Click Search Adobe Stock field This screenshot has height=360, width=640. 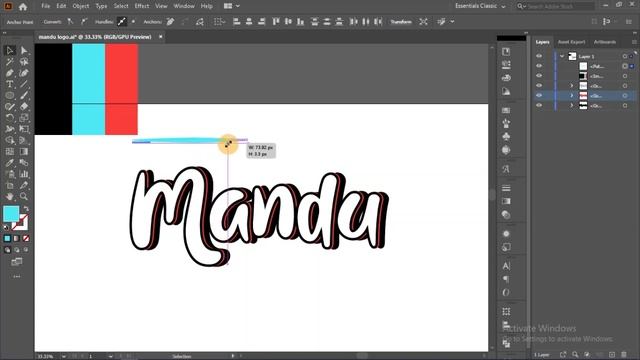click(555, 6)
